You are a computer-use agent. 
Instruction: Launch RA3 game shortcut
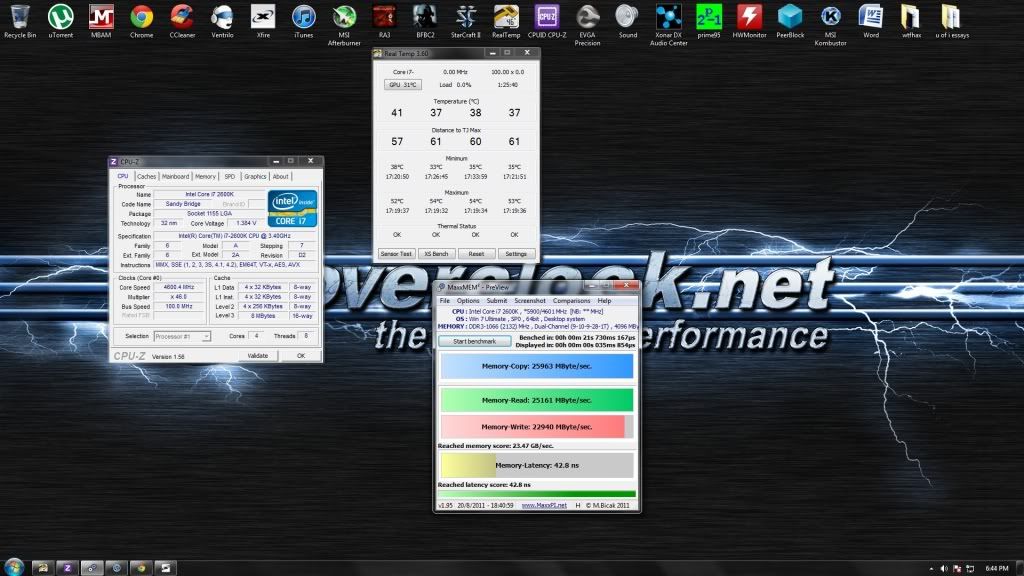[384, 21]
